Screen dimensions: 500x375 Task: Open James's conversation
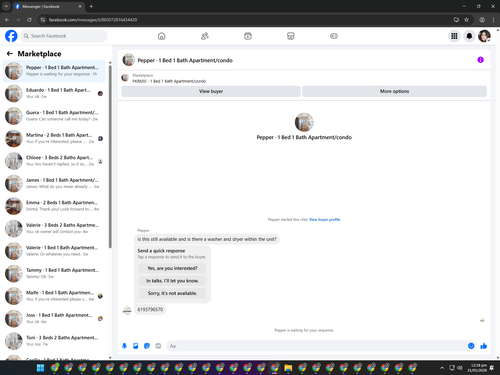point(54,183)
